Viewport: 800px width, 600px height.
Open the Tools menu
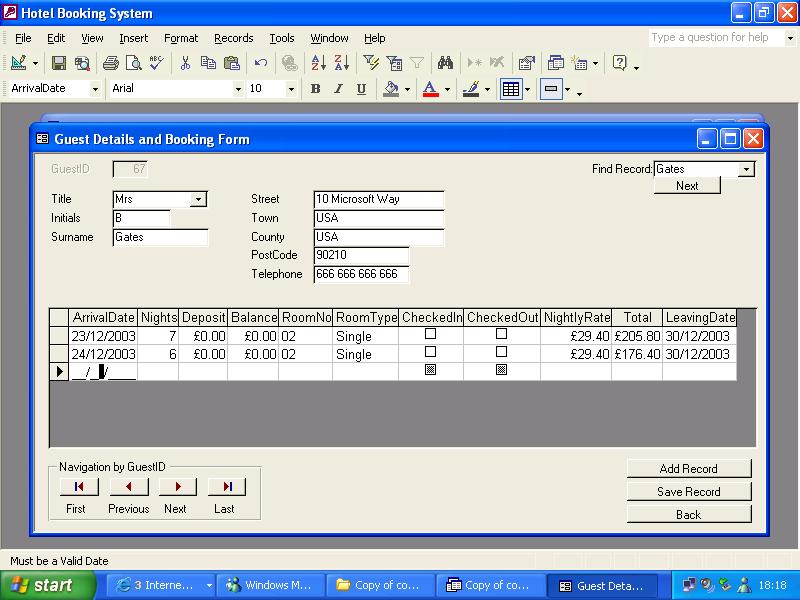[x=282, y=38]
